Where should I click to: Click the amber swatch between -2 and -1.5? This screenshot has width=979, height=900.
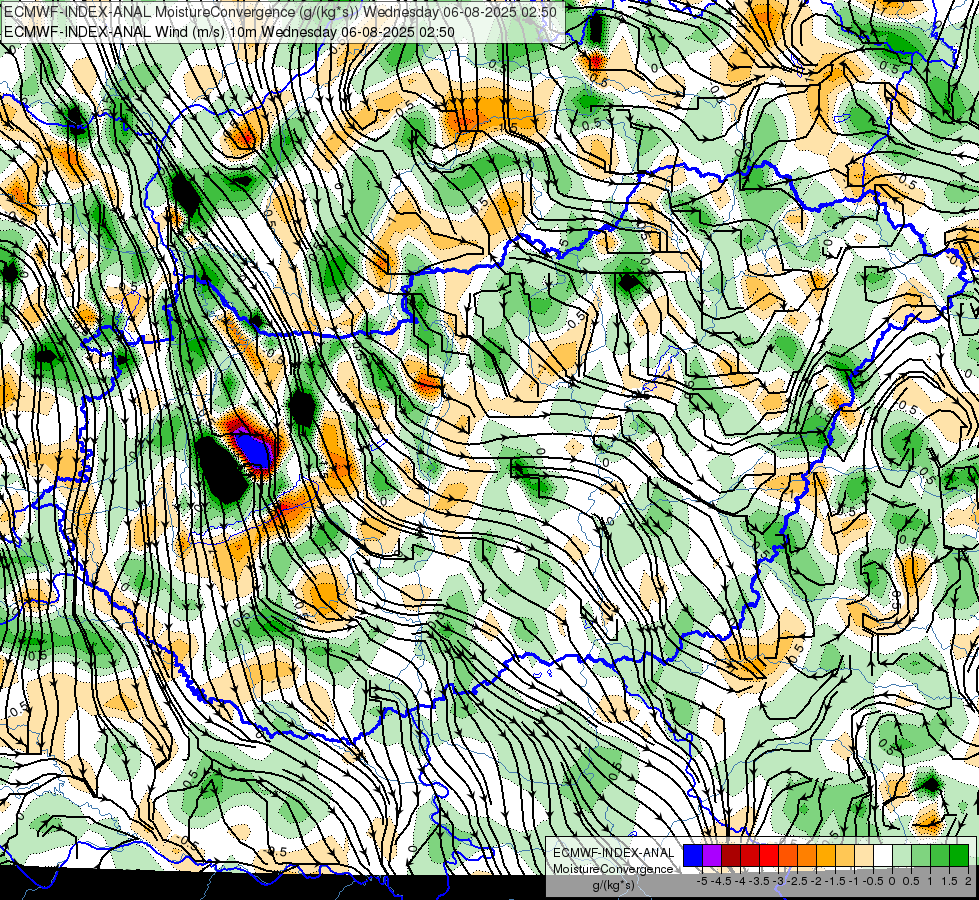point(826,856)
